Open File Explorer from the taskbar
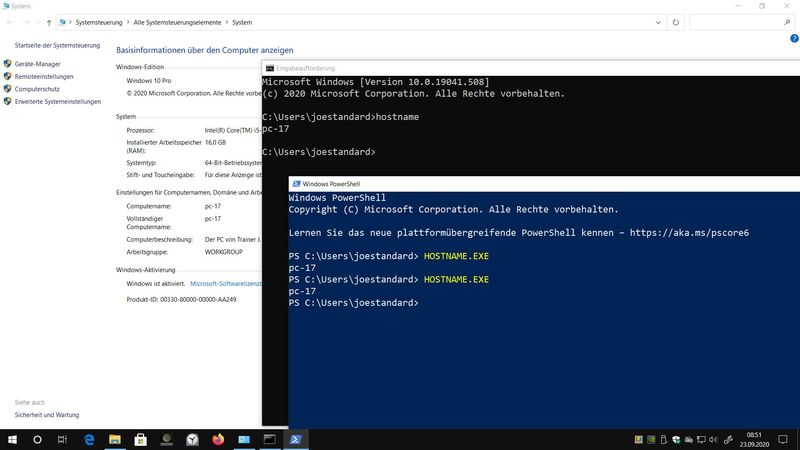The width and height of the screenshot is (800, 450). (115, 439)
